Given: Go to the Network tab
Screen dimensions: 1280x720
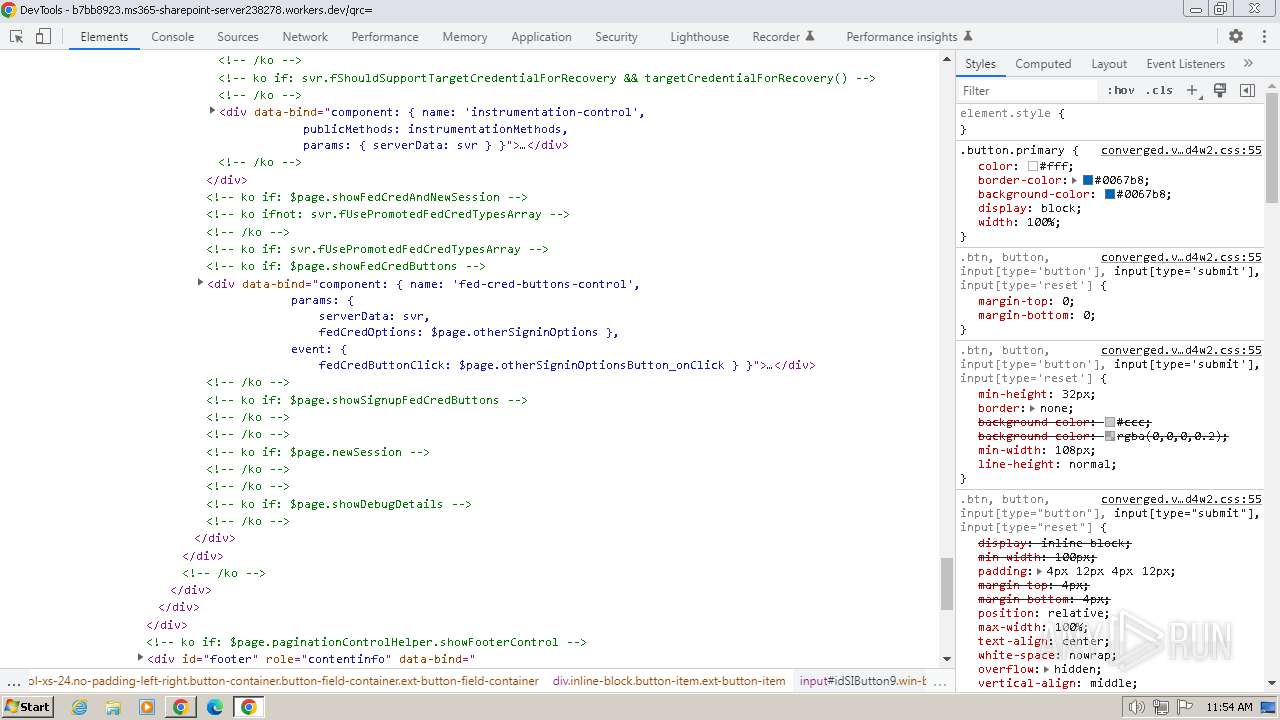Looking at the screenshot, I should (305, 36).
